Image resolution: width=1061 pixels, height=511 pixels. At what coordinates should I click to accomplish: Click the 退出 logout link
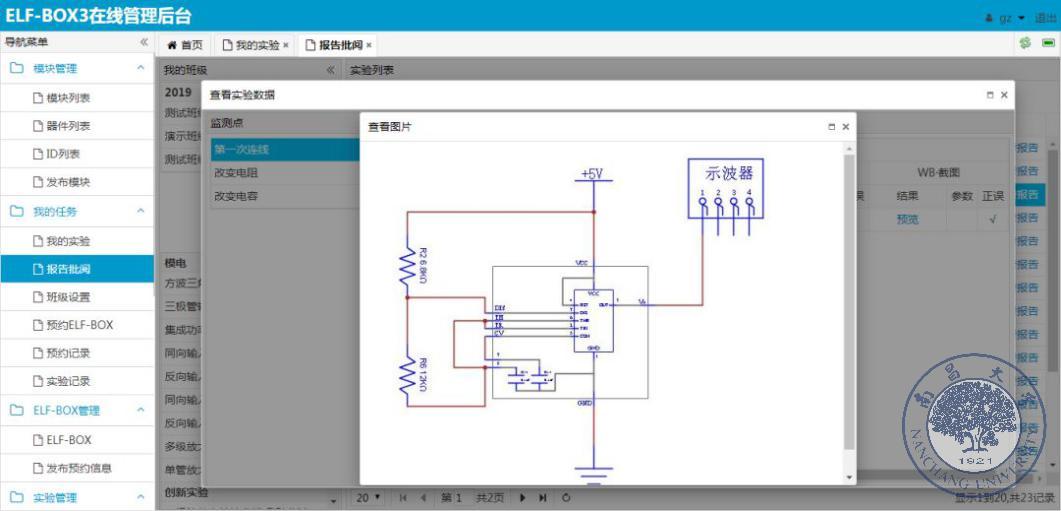[x=1044, y=18]
